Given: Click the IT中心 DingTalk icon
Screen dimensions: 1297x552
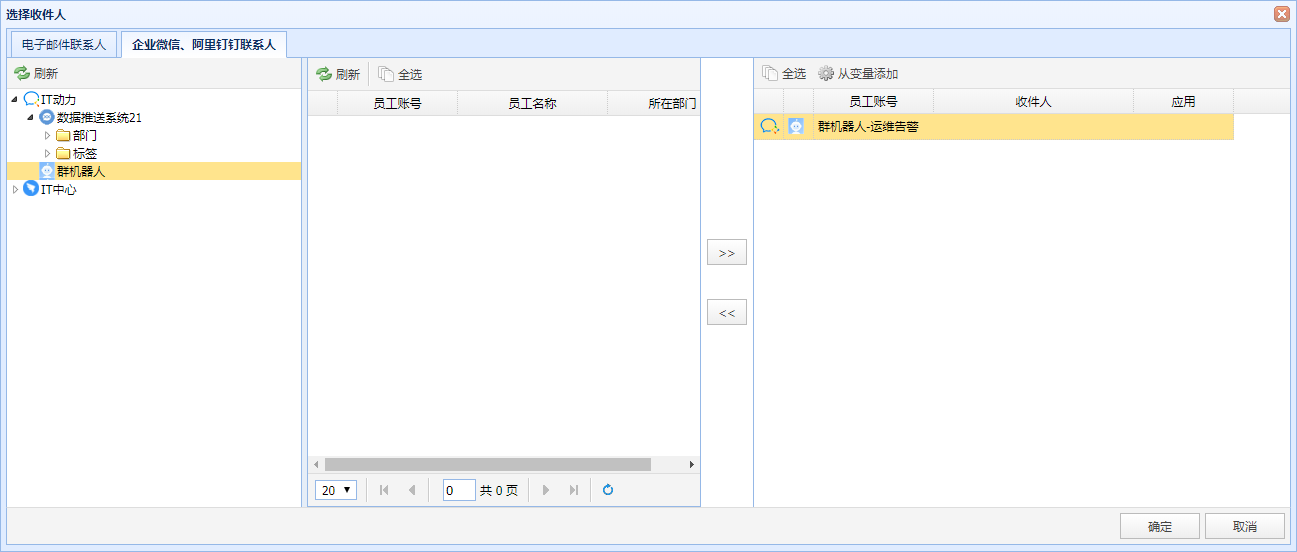Looking at the screenshot, I should 31,189.
